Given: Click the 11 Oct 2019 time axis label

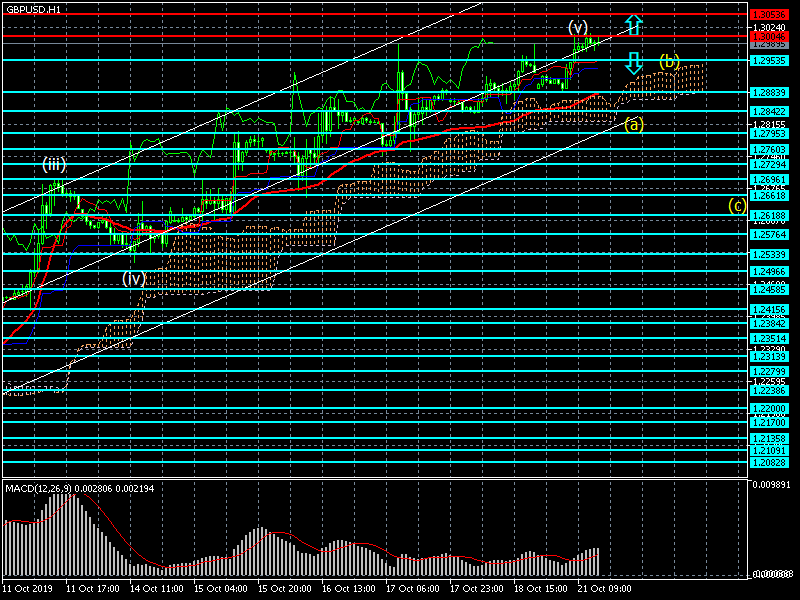Looking at the screenshot, I should [27, 589].
